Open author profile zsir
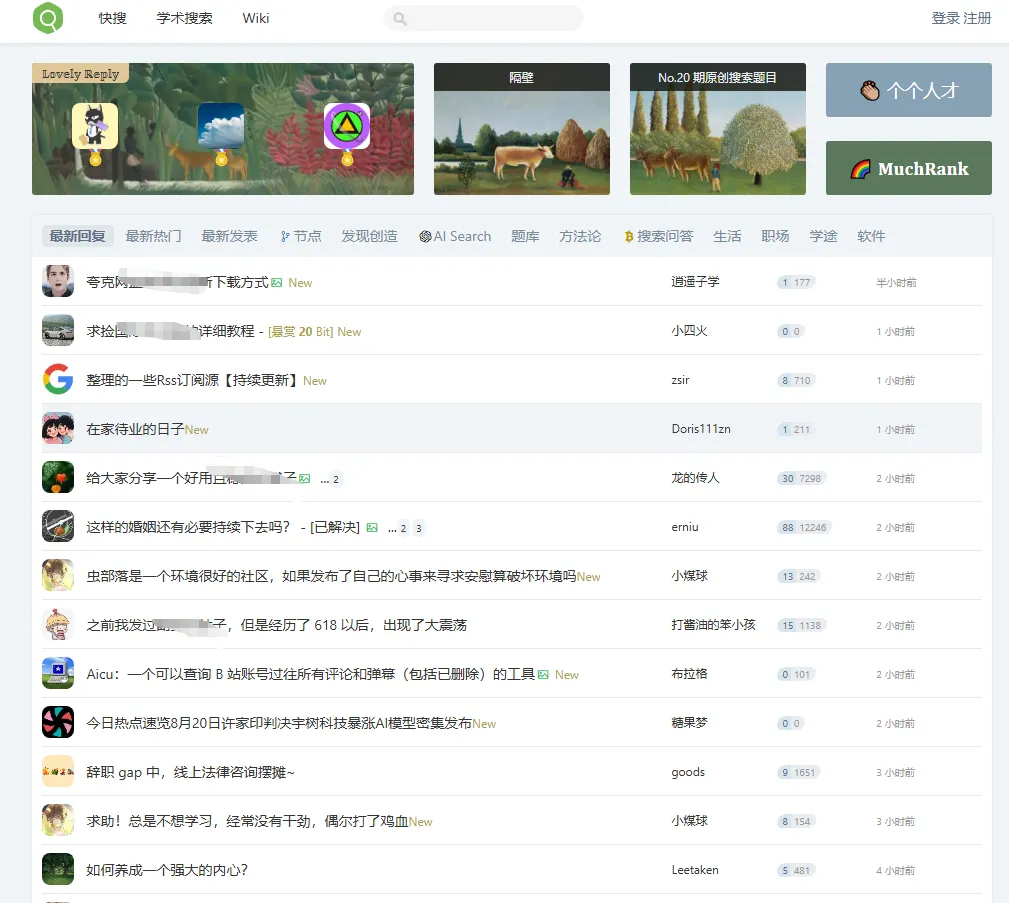The height and width of the screenshot is (903, 1009). click(x=680, y=380)
